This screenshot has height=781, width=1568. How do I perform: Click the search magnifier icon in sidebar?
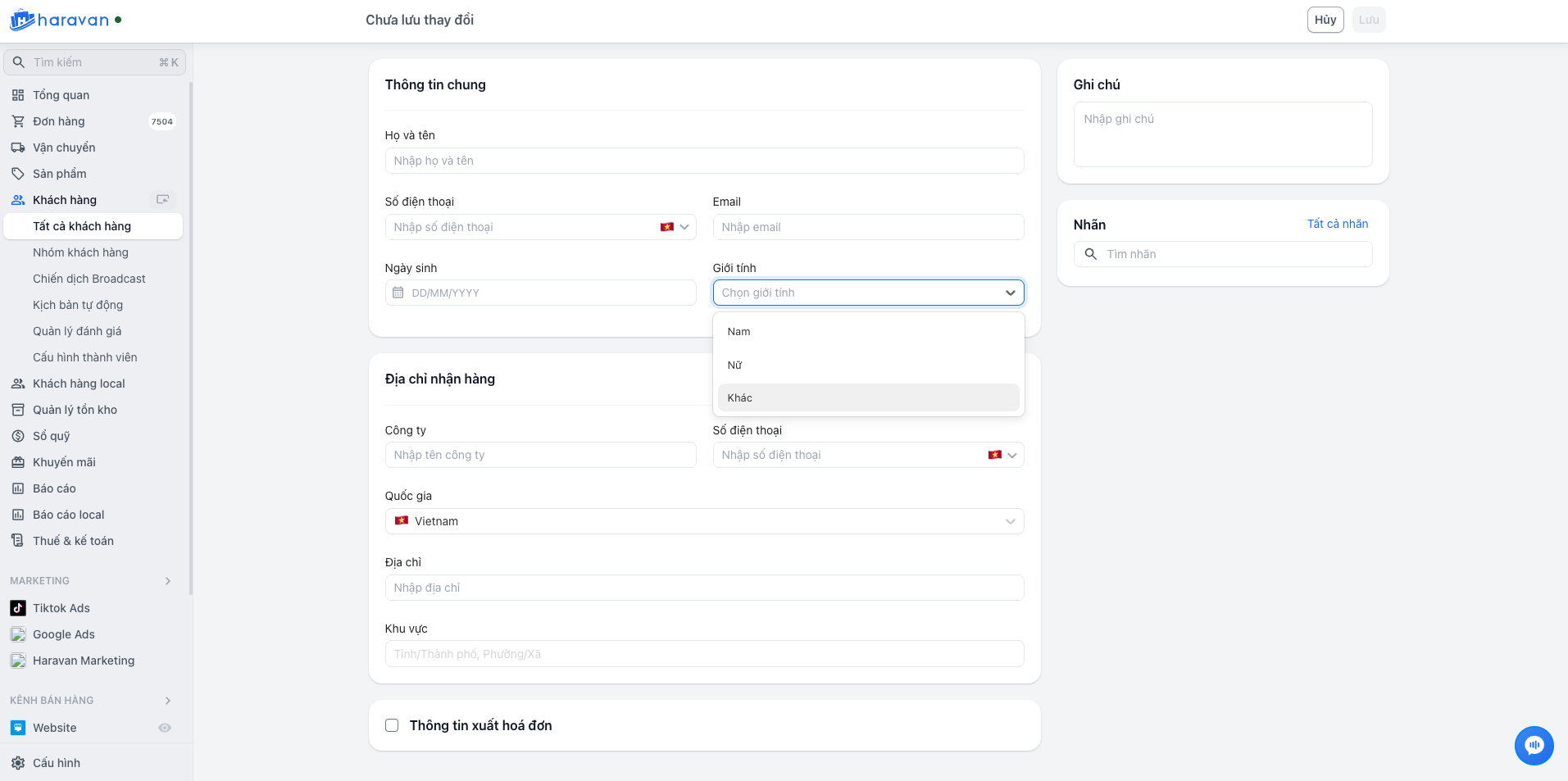[18, 62]
